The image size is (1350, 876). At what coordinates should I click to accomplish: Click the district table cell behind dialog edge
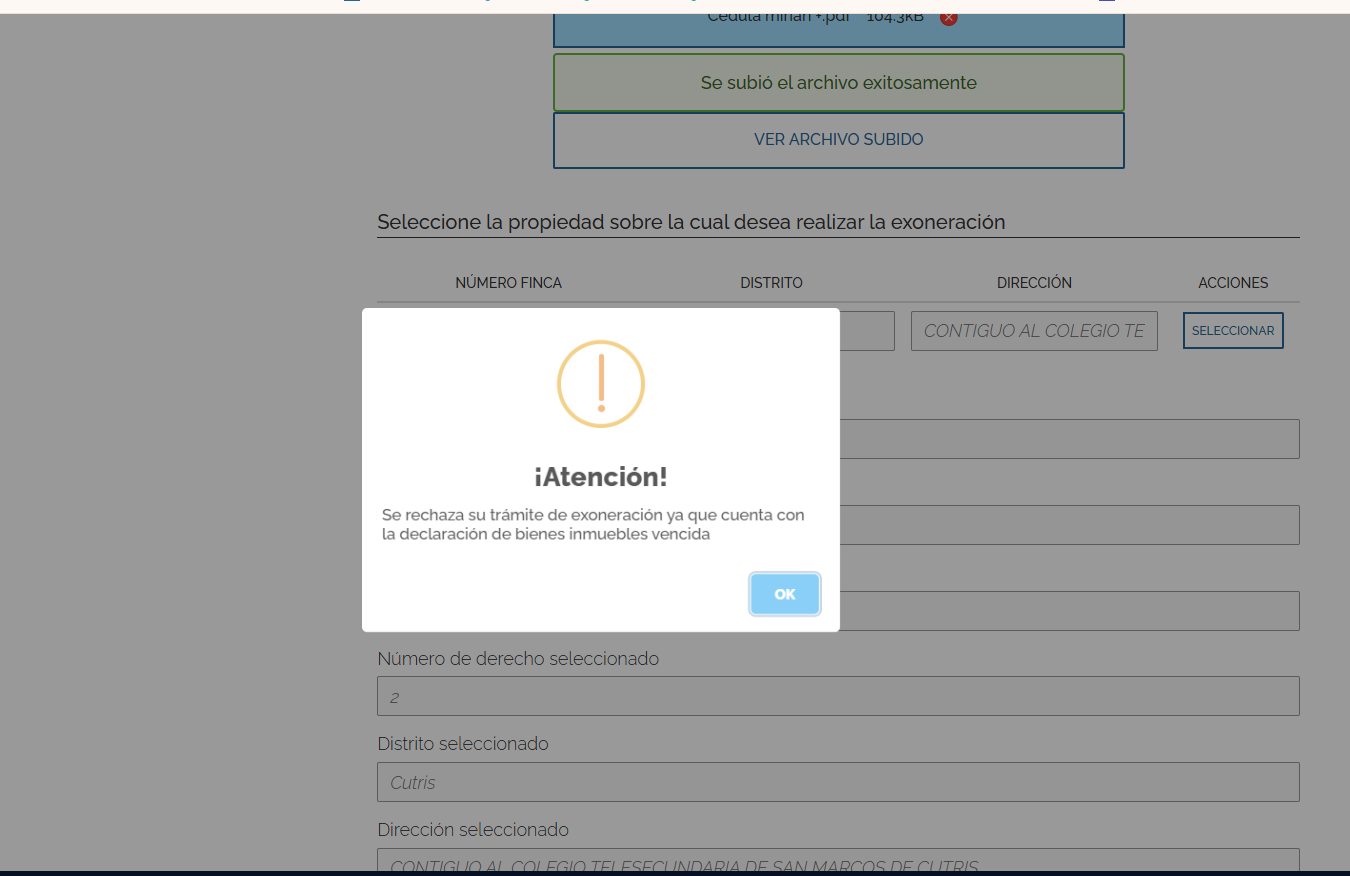pos(866,331)
